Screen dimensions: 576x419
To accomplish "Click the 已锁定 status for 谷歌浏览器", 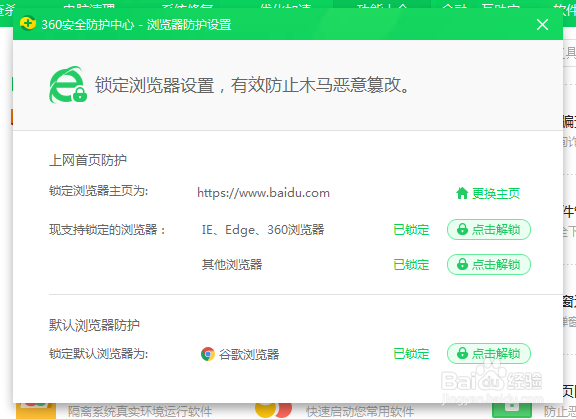I will coord(411,354).
